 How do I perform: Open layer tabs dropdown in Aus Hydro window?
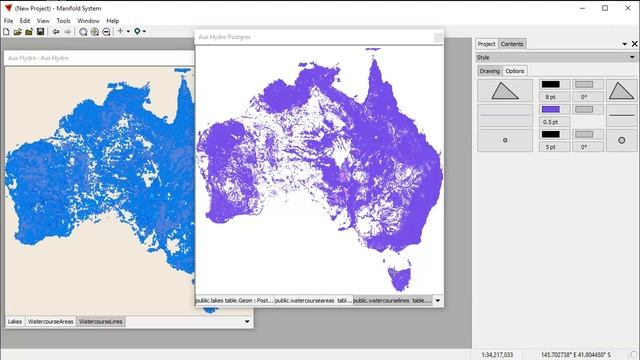[x=247, y=322]
